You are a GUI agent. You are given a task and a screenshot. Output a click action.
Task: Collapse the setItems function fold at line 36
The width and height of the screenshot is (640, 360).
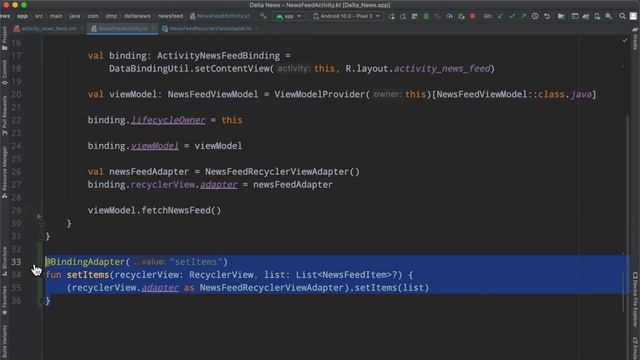pos(42,300)
